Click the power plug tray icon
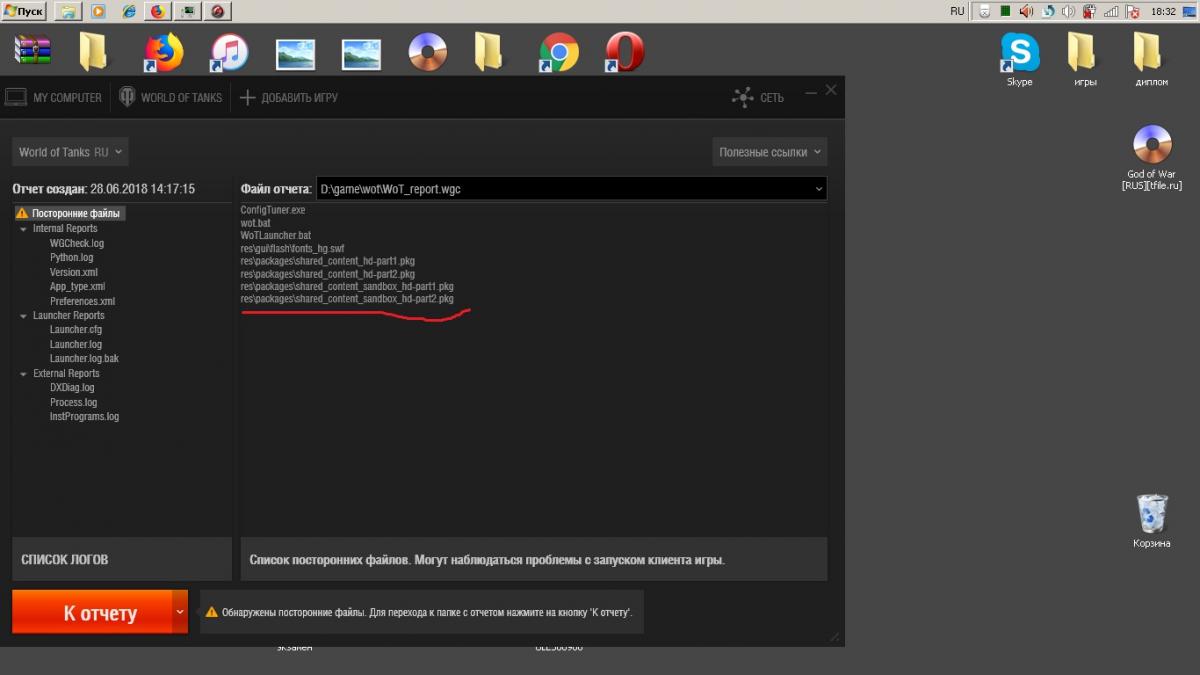Viewport: 1200px width, 675px height. pos(1090,11)
